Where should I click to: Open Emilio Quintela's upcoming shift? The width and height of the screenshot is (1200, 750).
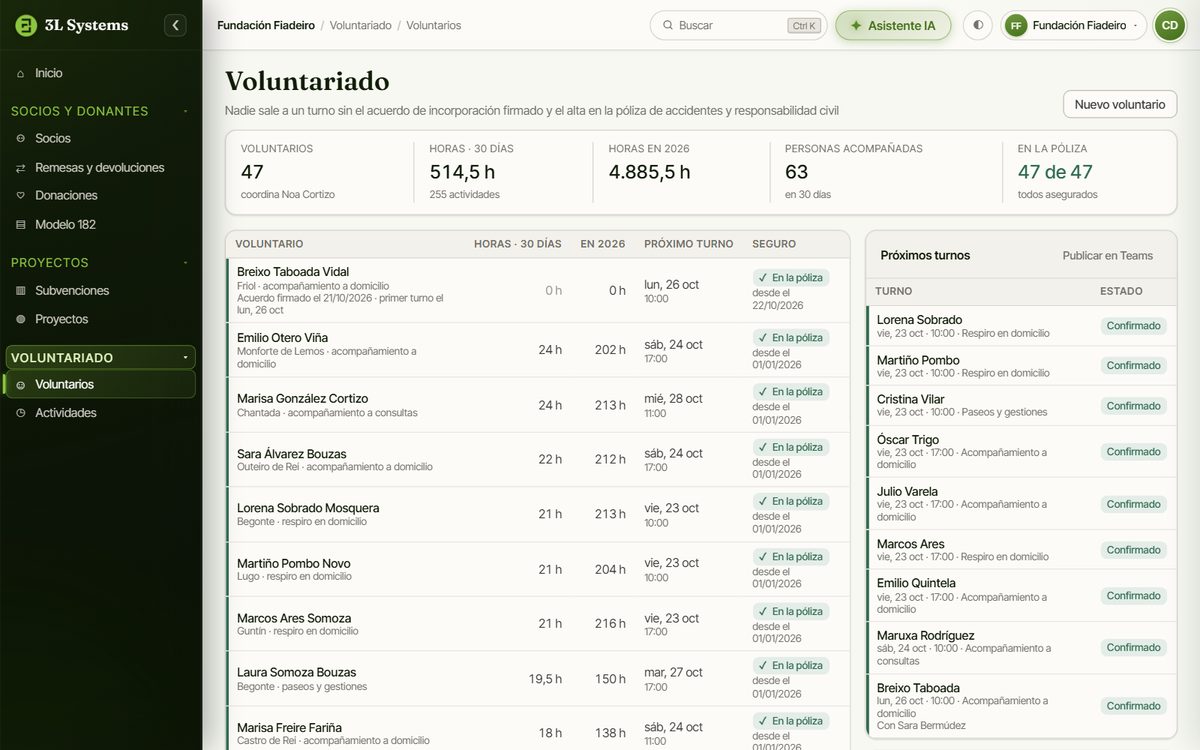pyautogui.click(x=1021, y=596)
